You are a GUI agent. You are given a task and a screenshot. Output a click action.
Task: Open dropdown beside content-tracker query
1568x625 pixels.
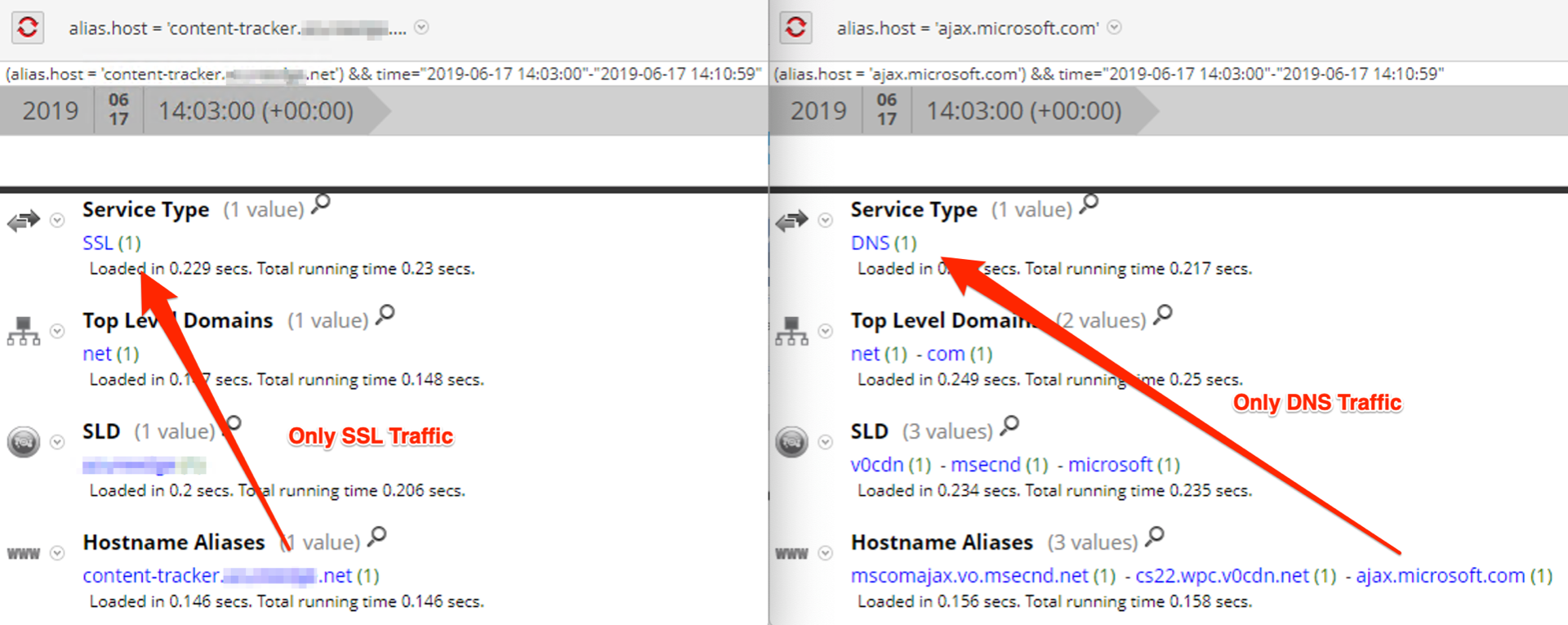[x=421, y=28]
